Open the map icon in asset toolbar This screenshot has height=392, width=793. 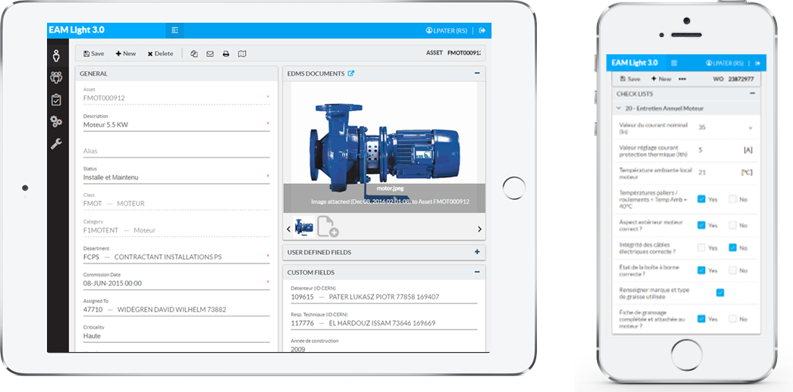[x=242, y=54]
